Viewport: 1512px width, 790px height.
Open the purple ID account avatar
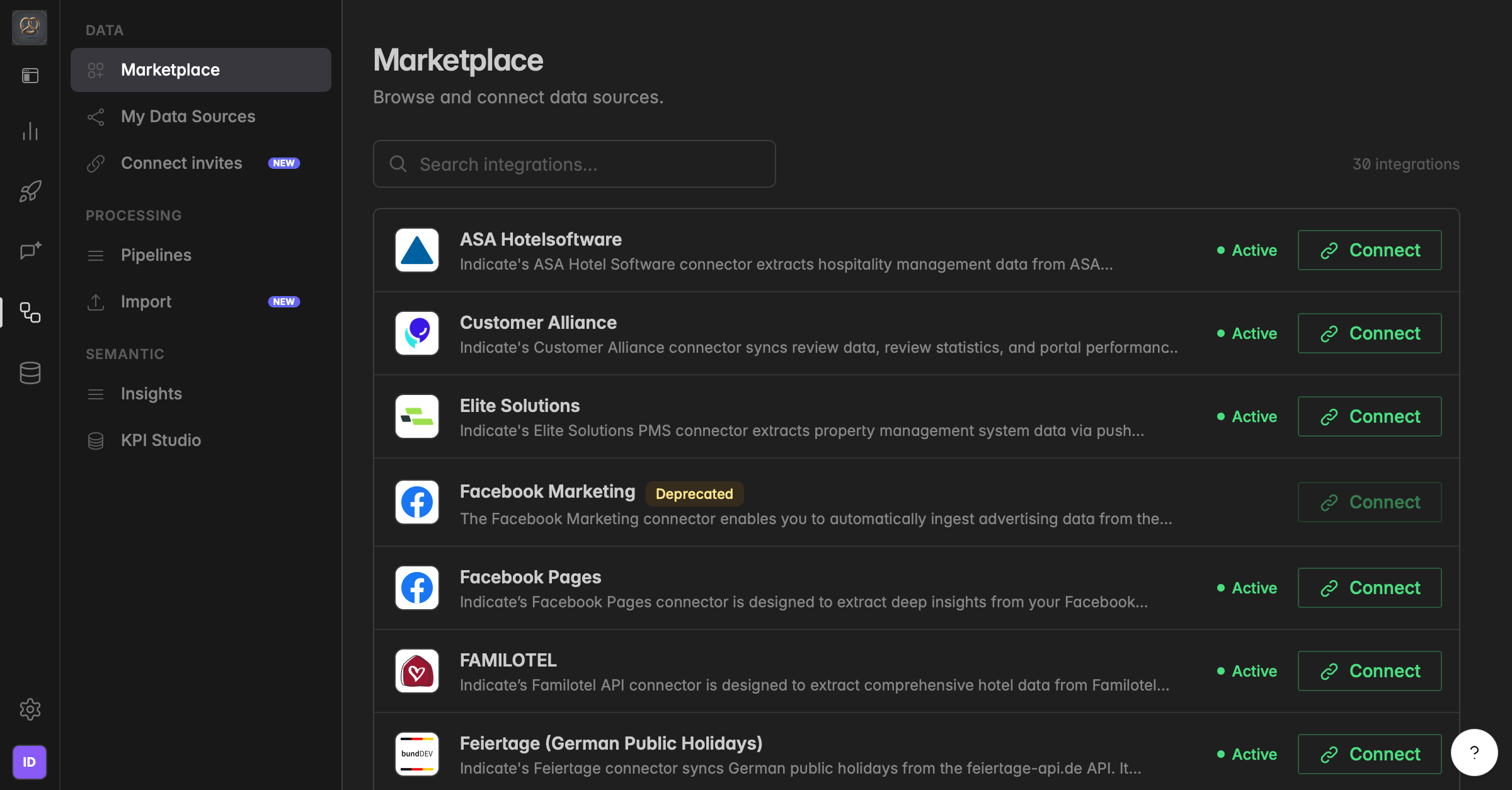pos(30,762)
